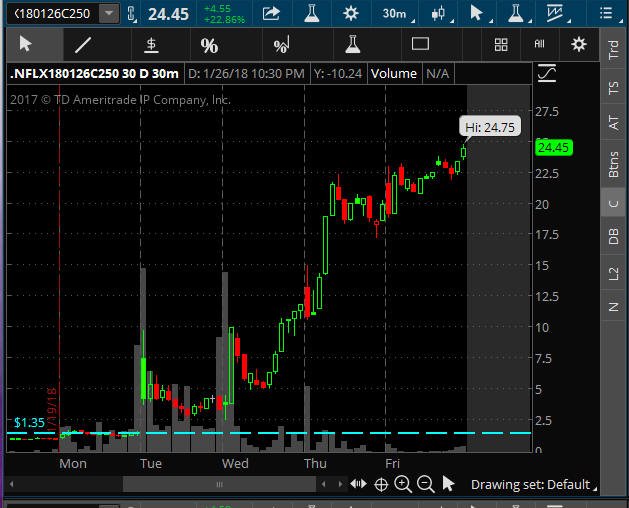Click the flask icon in the drawing toolbar
Image resolution: width=629 pixels, height=508 pixels.
pyautogui.click(x=353, y=44)
